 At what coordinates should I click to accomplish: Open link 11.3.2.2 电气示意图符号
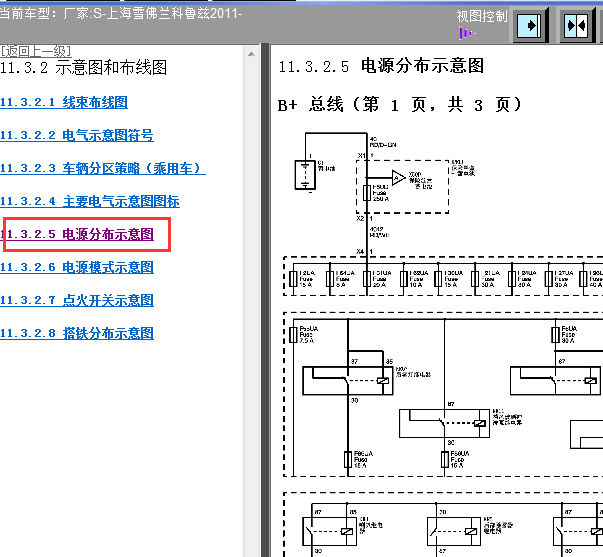[77, 135]
